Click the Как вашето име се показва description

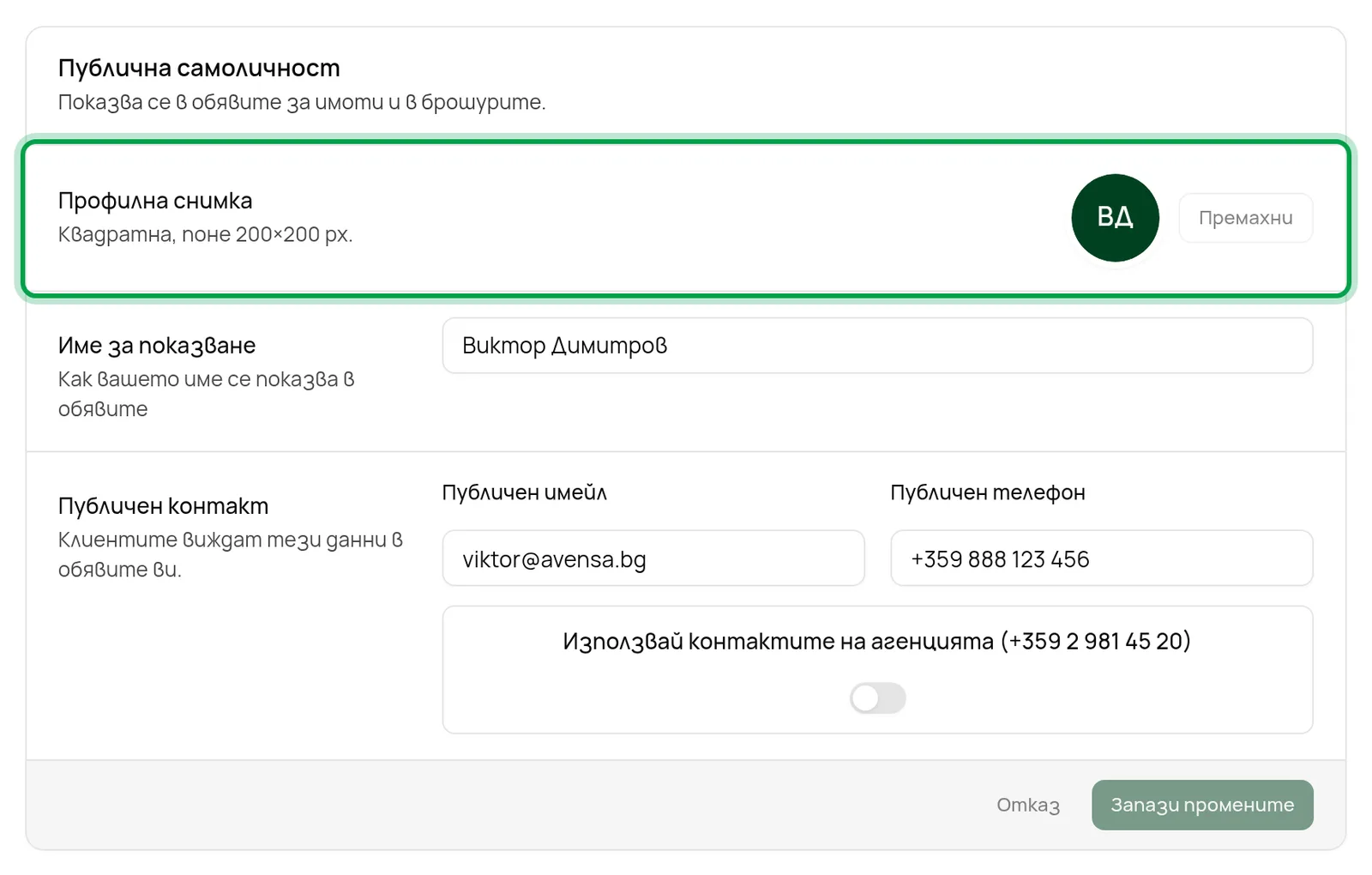click(x=207, y=394)
